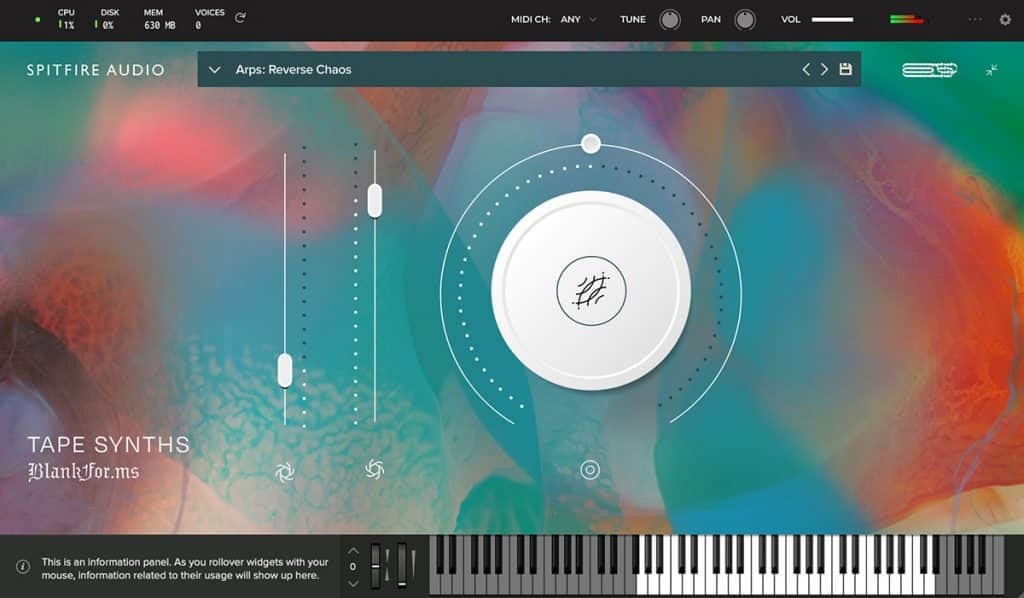The height and width of the screenshot is (598, 1024).
Task: Expand the Arps: Reverse Chaos preset list
Action: 215,70
